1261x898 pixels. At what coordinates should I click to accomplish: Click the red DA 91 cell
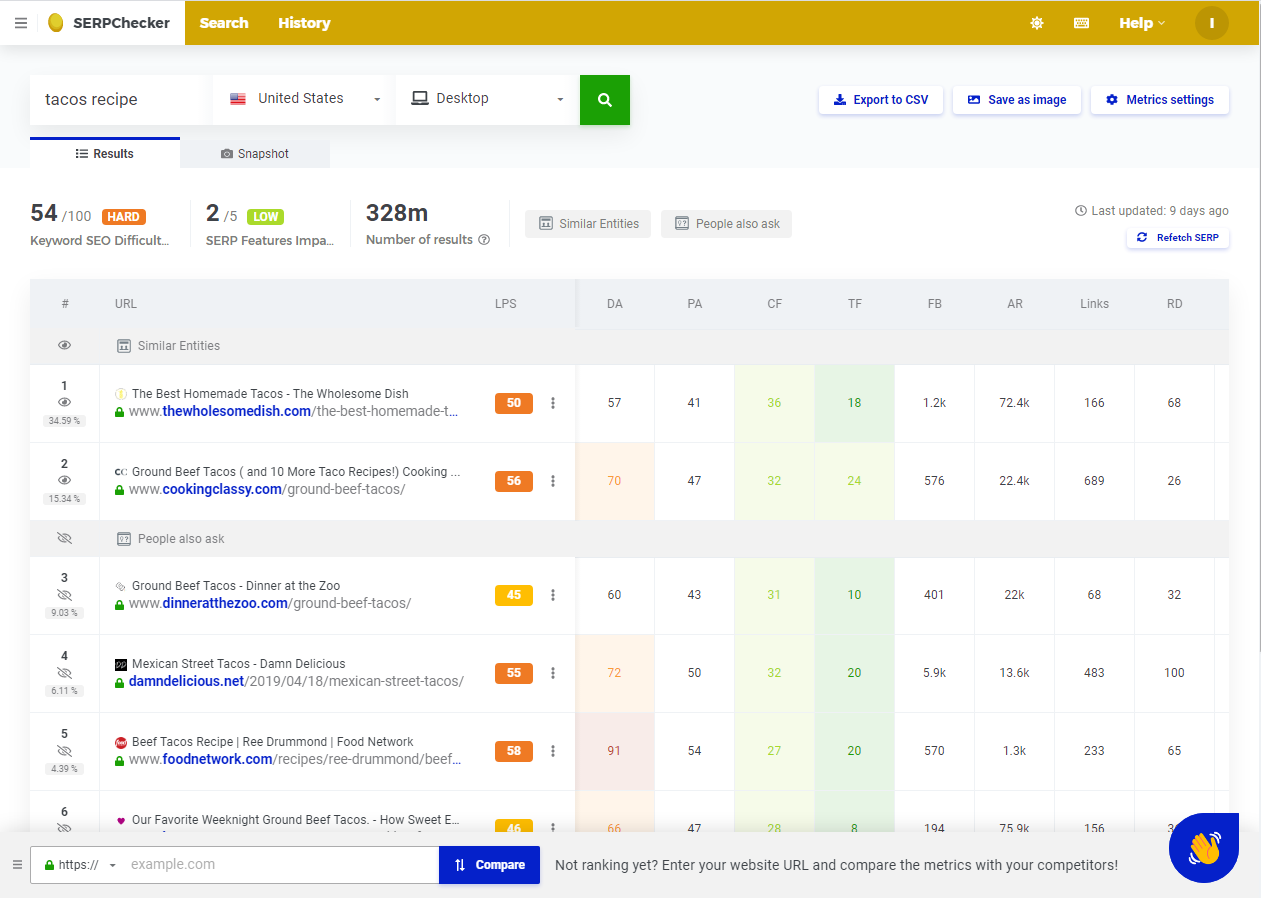coord(614,751)
